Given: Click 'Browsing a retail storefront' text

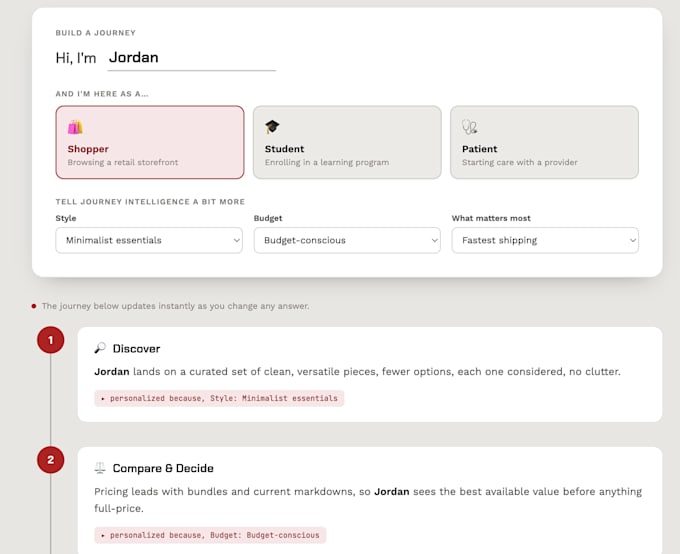Looking at the screenshot, I should pos(123,162).
